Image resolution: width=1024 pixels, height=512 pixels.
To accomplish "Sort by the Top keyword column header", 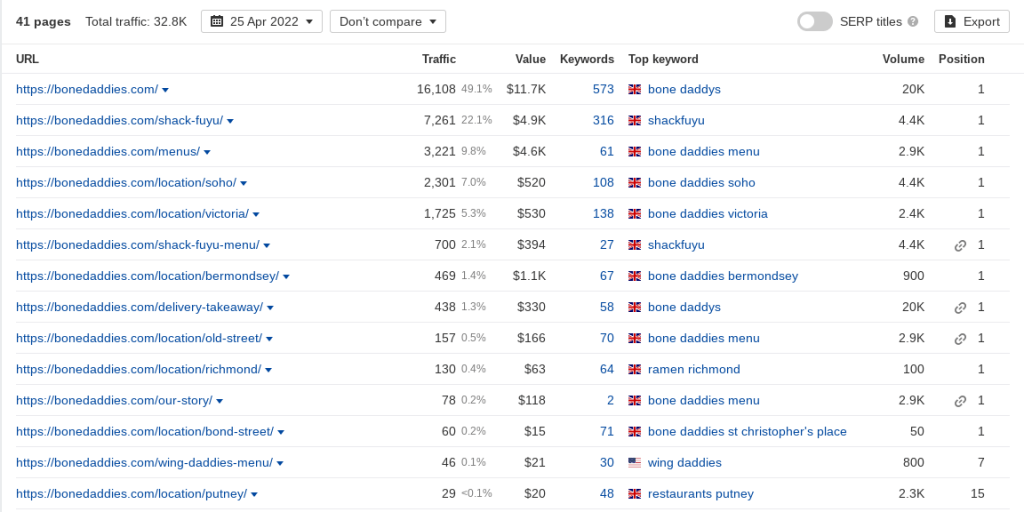I will pyautogui.click(x=663, y=59).
